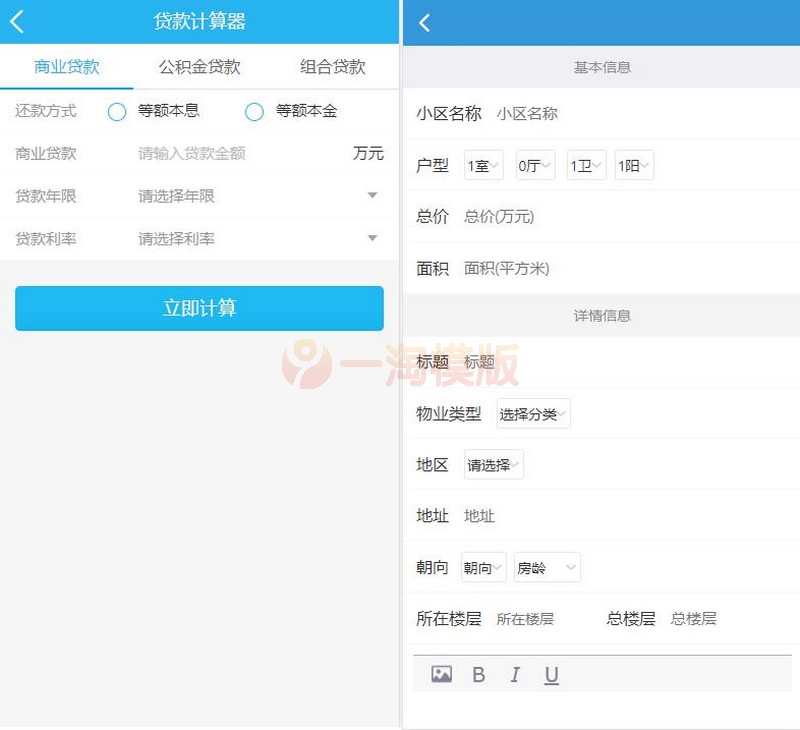This screenshot has height=730, width=800.
Task: Switch to the 公积金贷款 tab
Action: point(198,66)
